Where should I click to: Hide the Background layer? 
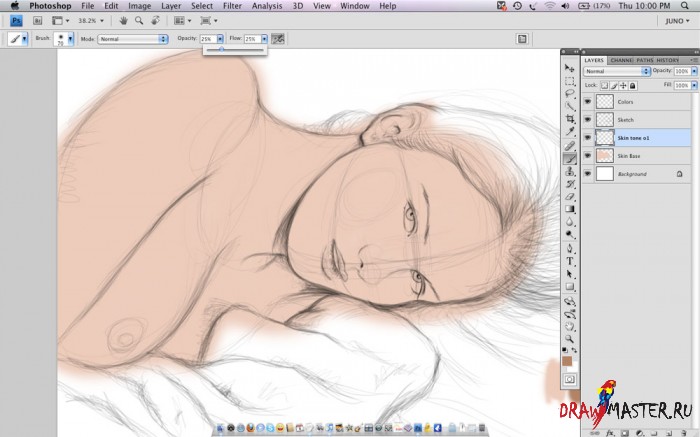click(x=588, y=174)
